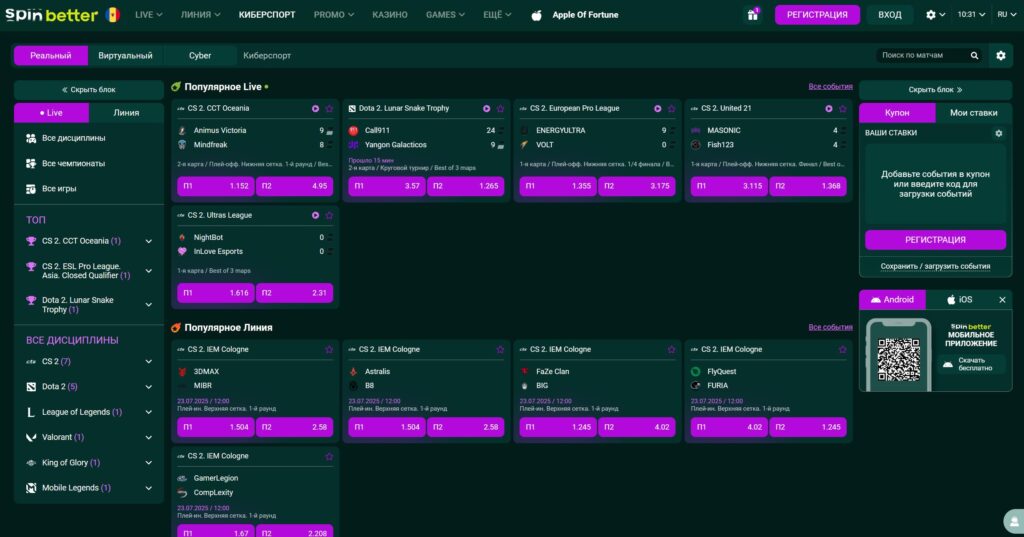Open the gift bonuses icon
1024x537 pixels.
click(752, 15)
